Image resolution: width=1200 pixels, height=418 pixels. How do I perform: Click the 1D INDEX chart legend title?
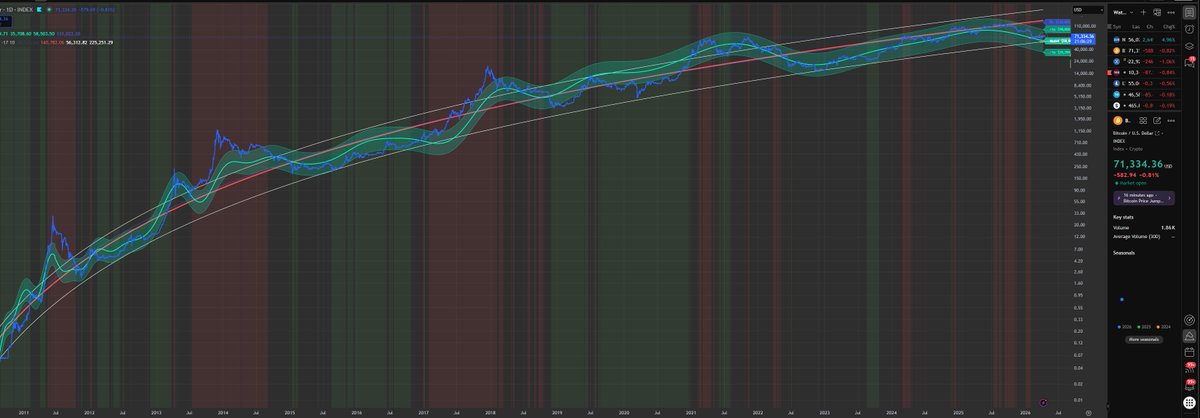click(17, 10)
